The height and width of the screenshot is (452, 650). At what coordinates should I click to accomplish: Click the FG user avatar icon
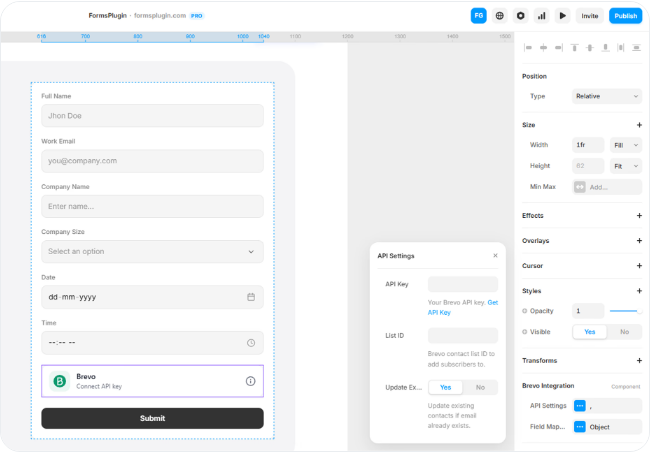click(x=478, y=16)
